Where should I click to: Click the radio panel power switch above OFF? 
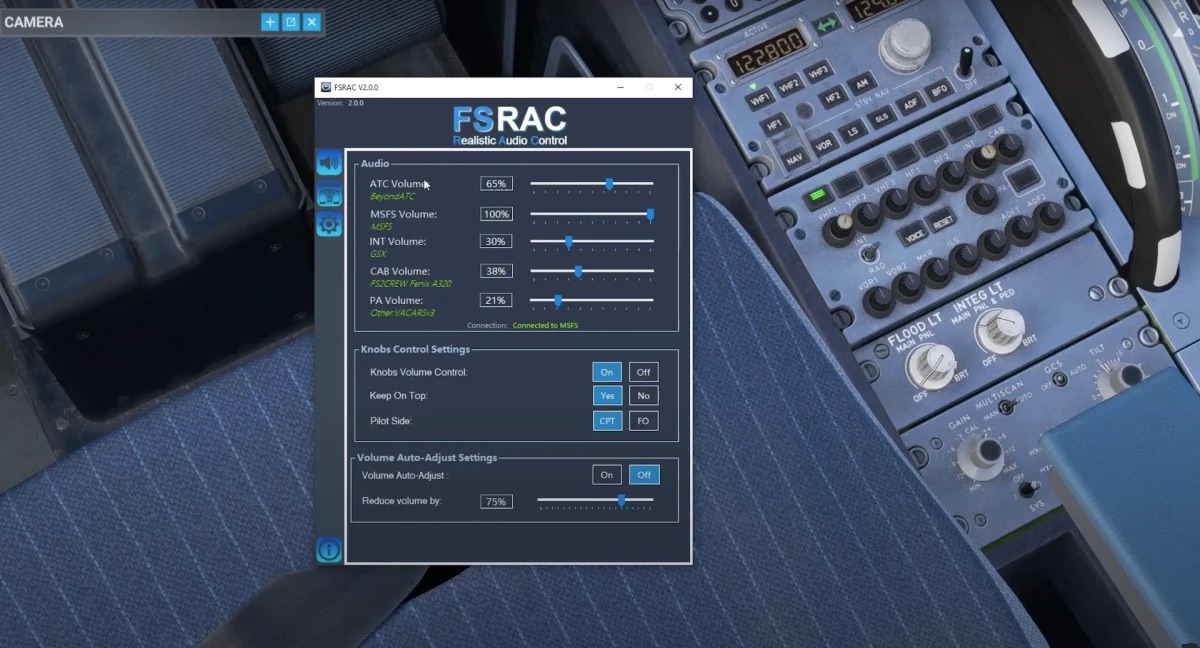pyautogui.click(x=966, y=65)
